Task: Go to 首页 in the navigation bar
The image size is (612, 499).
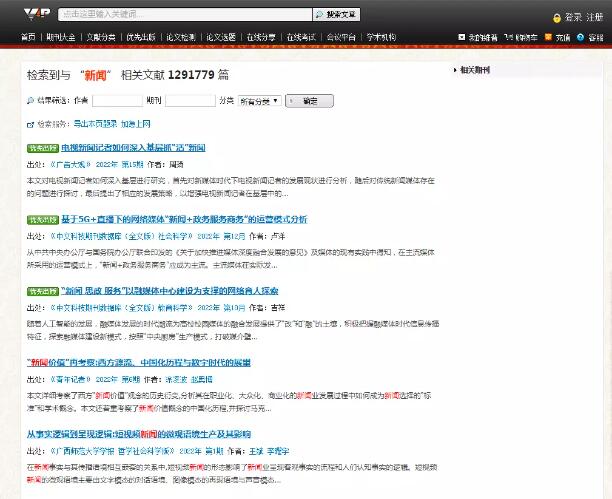Action: (x=28, y=37)
